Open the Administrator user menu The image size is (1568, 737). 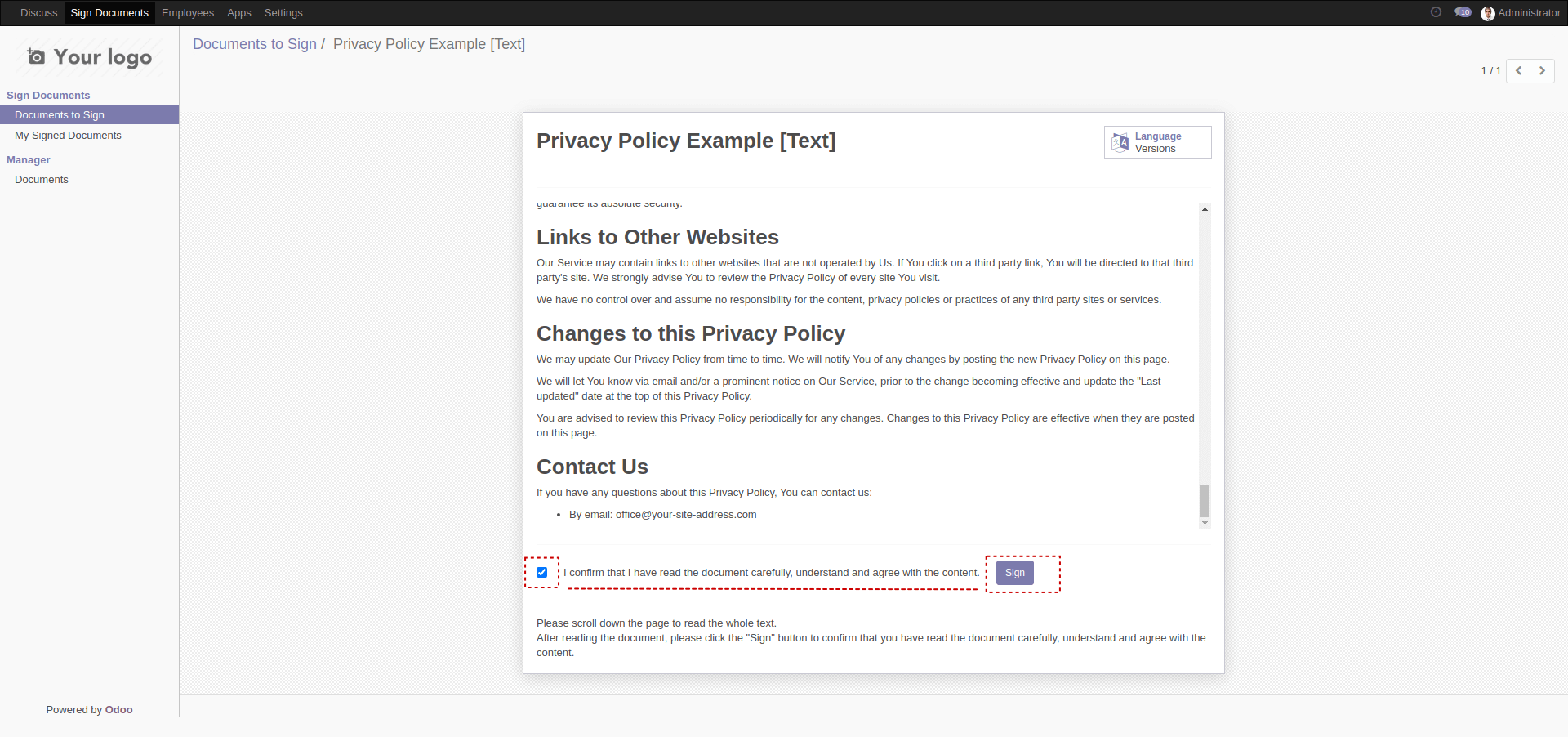tap(1528, 13)
